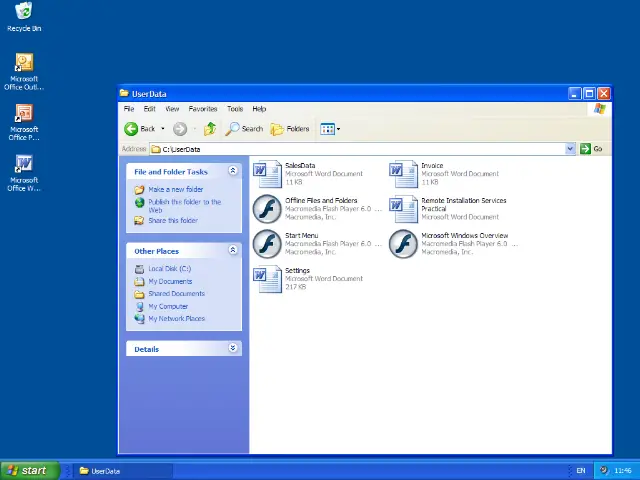Click the My Network Places link

(176, 318)
